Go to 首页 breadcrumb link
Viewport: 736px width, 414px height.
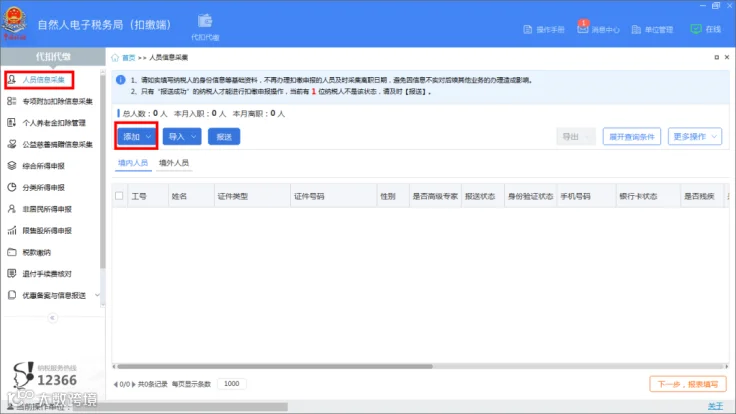click(129, 58)
